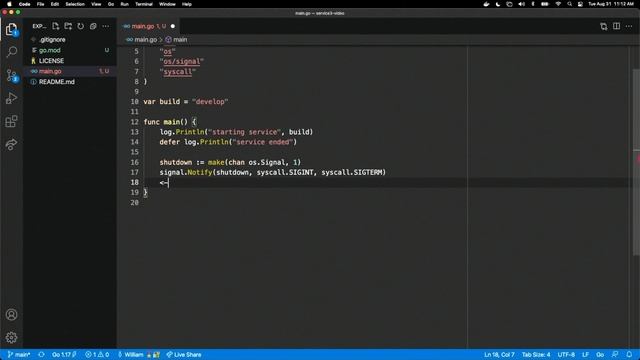Open Run and Debug view
The image size is (640, 360).
[11, 98]
